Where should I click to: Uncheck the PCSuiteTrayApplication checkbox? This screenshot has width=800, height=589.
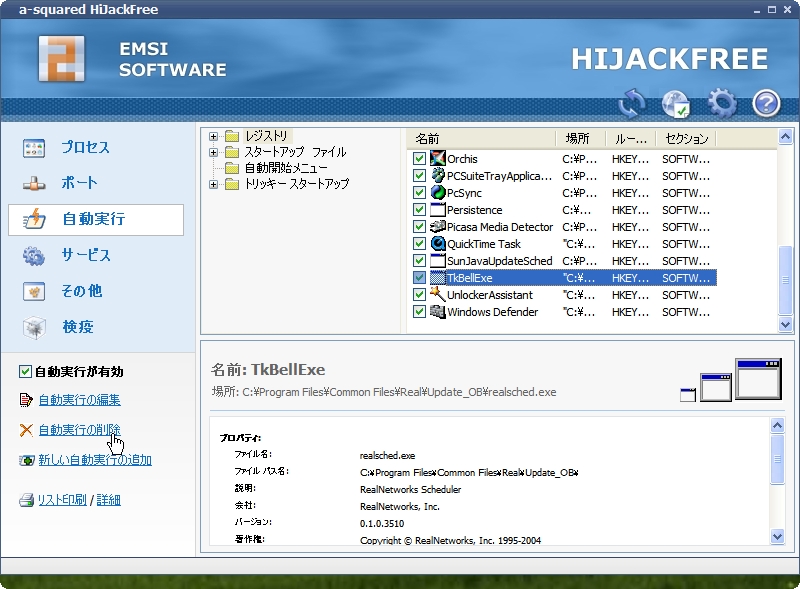[x=419, y=176]
